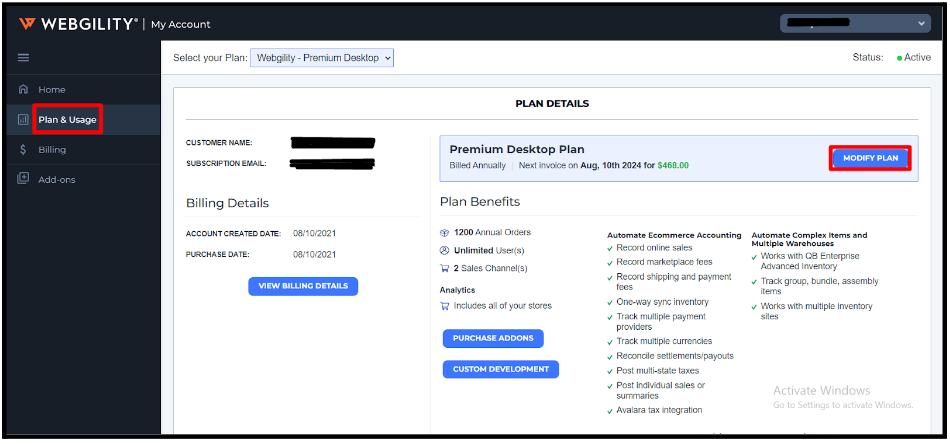
Task: Click the Home house icon
Action: point(23,90)
